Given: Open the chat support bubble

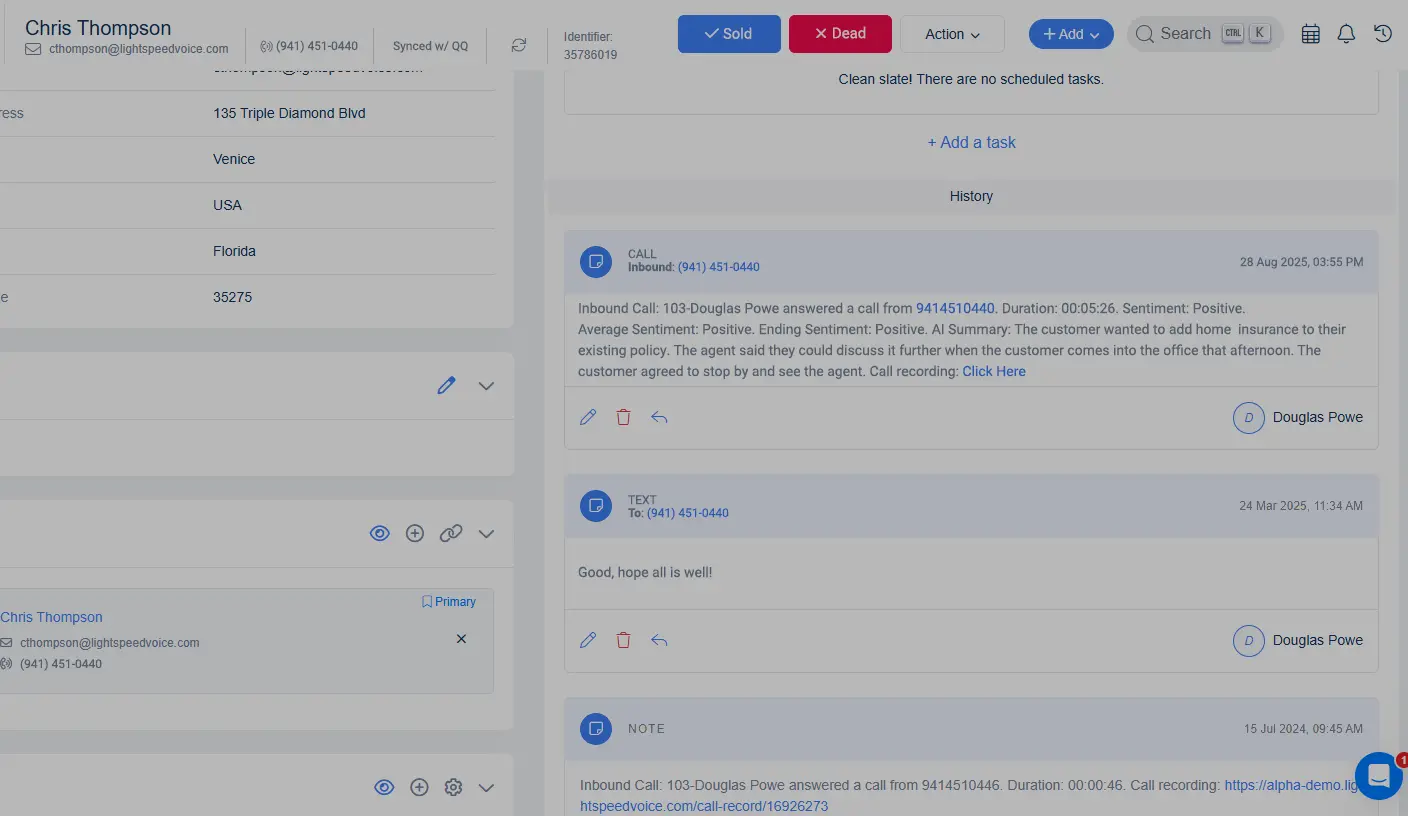Looking at the screenshot, I should click(1379, 776).
